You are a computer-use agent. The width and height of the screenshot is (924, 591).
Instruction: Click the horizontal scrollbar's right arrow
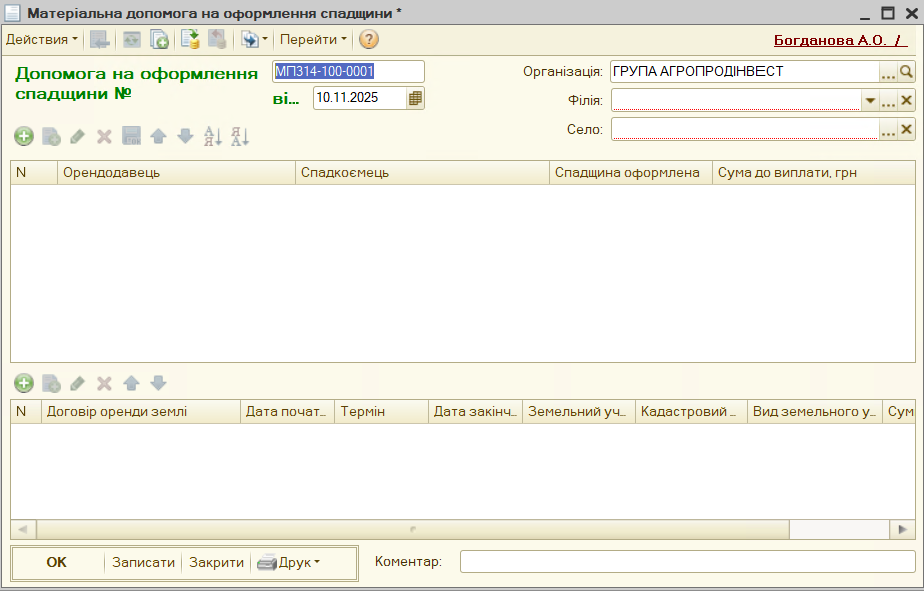point(902,529)
